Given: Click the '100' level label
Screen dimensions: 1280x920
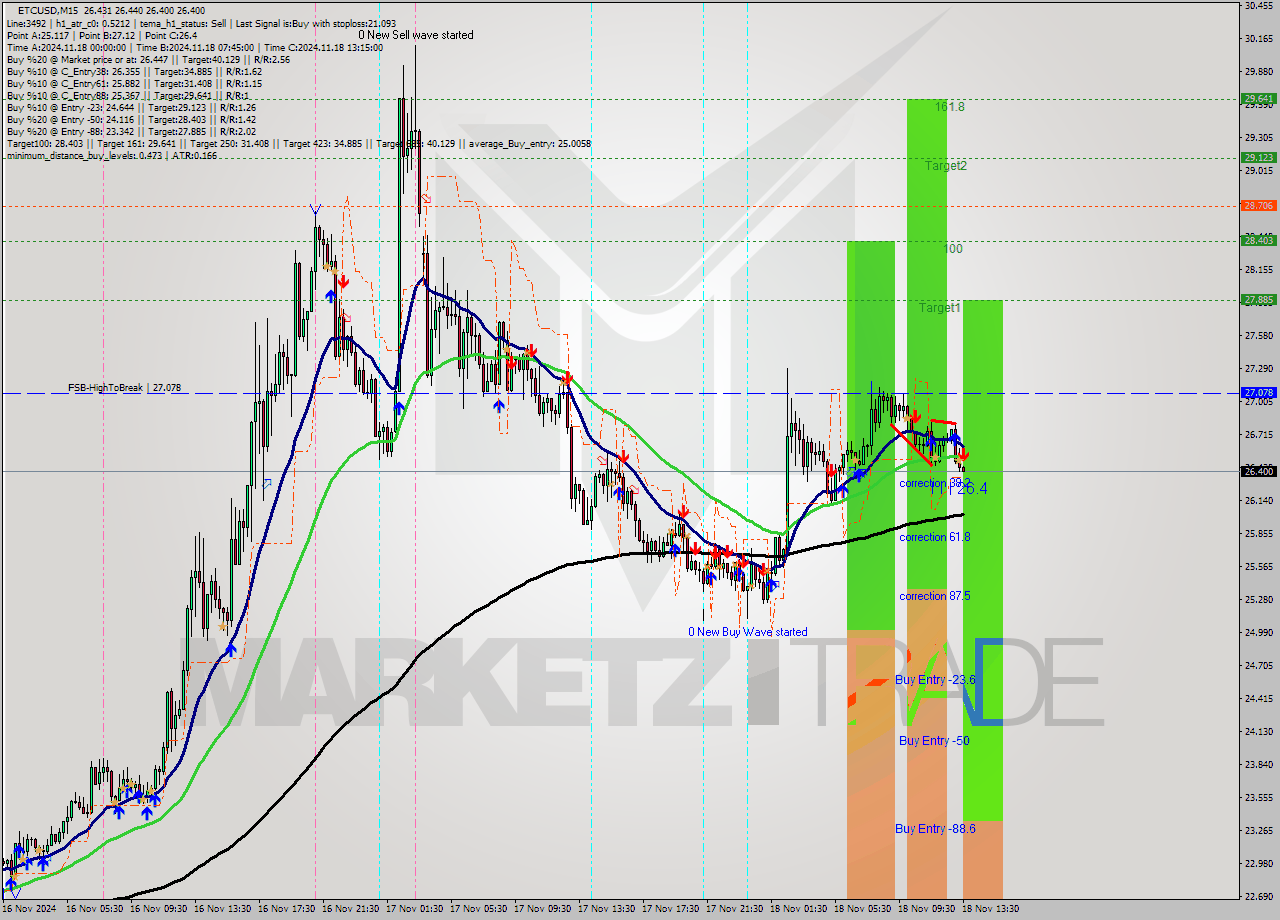Looking at the screenshot, I should [953, 249].
